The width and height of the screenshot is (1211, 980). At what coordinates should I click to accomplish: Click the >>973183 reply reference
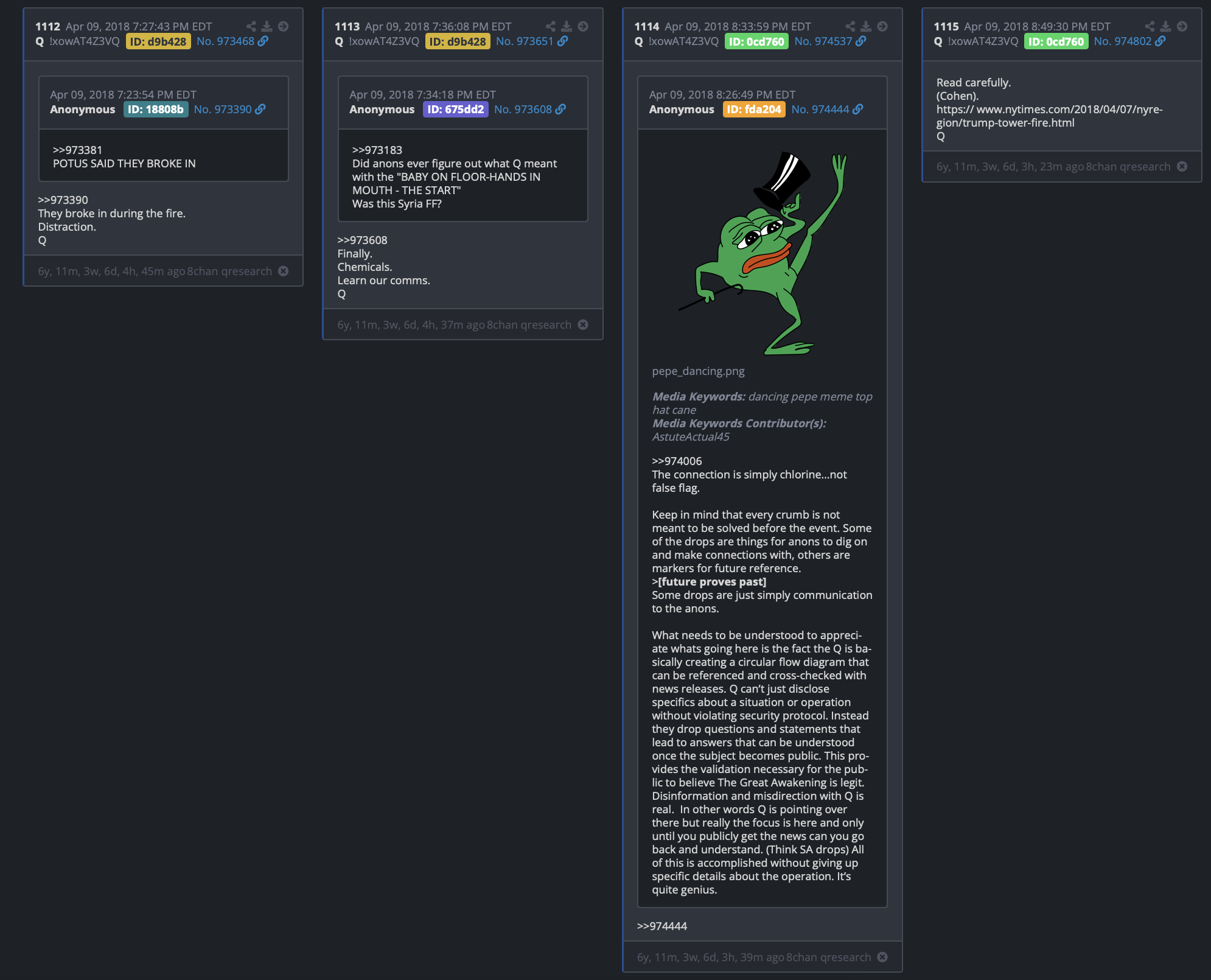[x=377, y=150]
